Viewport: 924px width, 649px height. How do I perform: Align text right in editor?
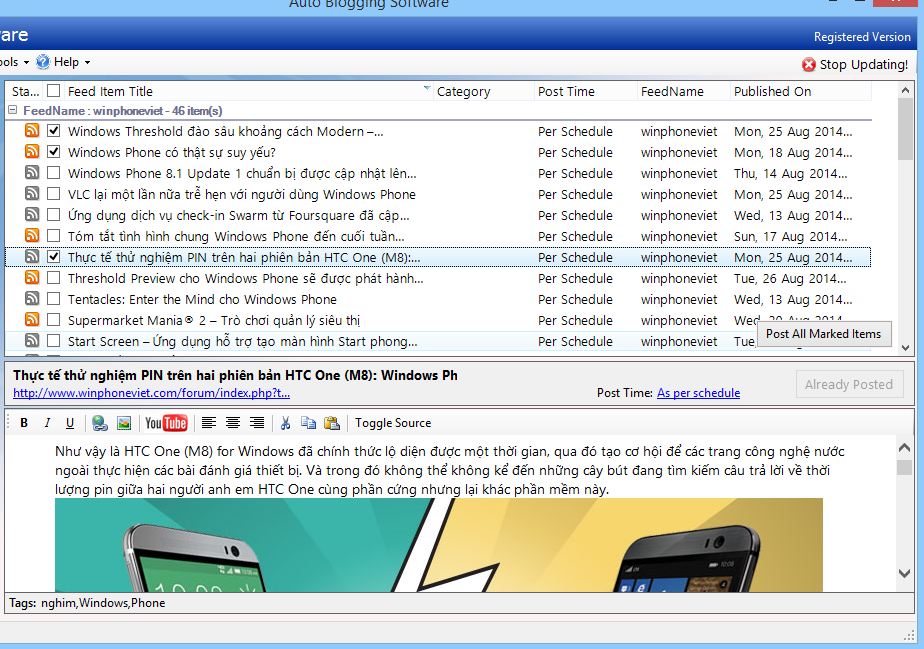pyautogui.click(x=257, y=423)
